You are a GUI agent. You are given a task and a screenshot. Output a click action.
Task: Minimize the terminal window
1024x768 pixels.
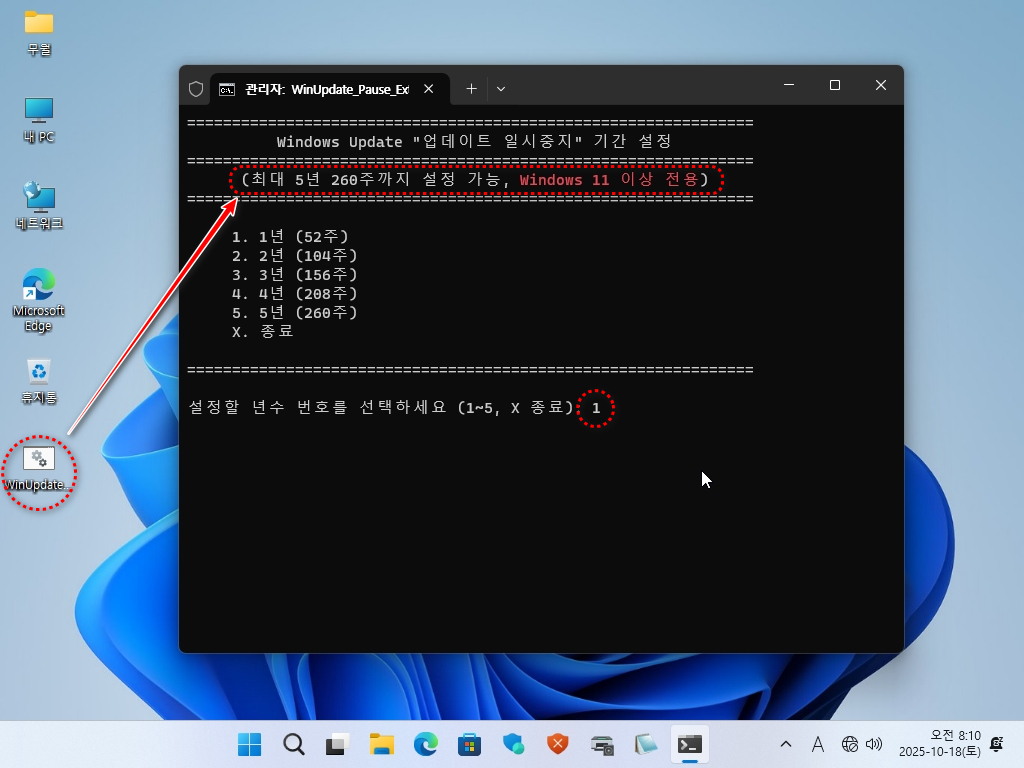tap(789, 86)
